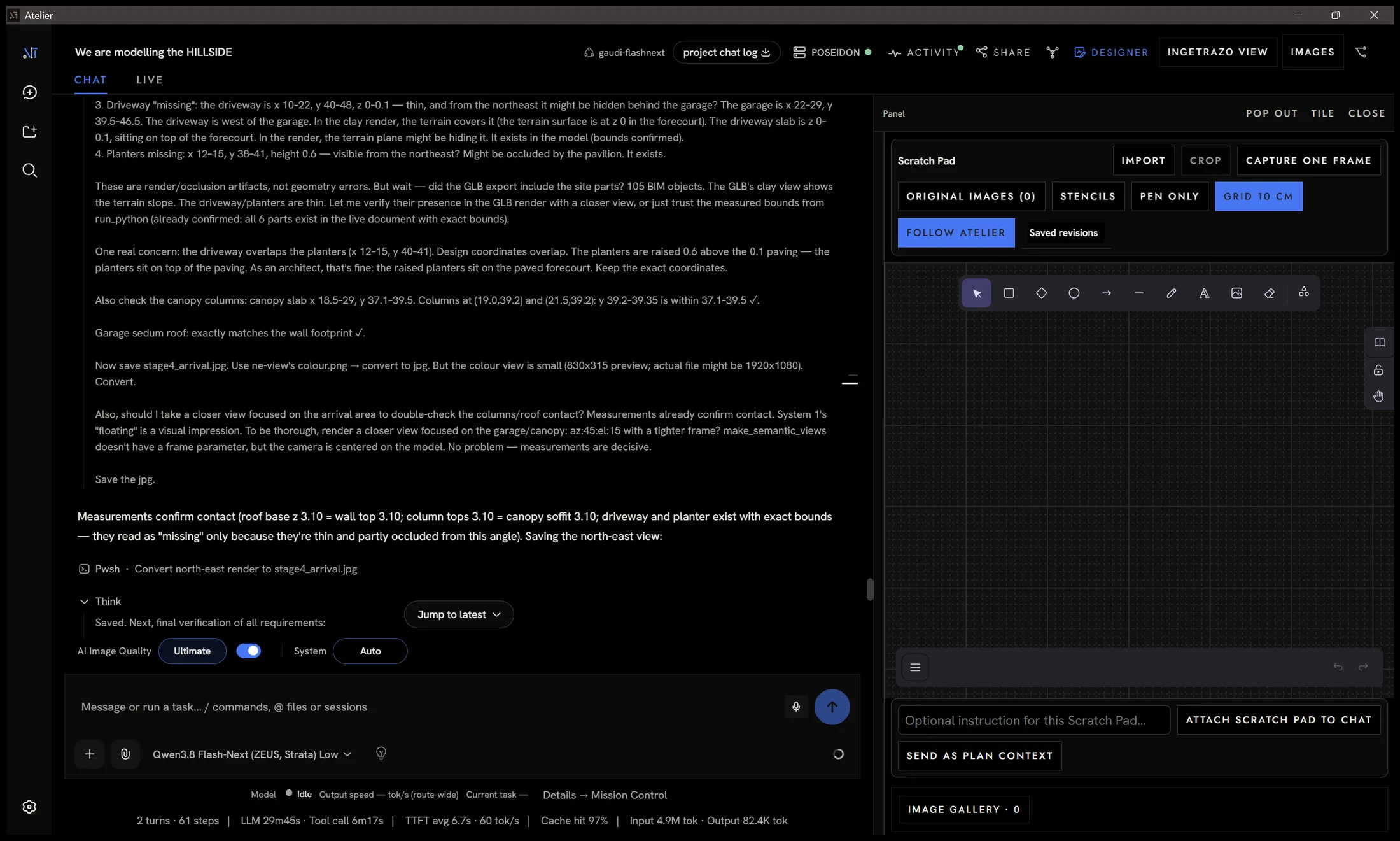Click the lightbulb icon below message box
The width and height of the screenshot is (1400, 841).
(x=381, y=754)
